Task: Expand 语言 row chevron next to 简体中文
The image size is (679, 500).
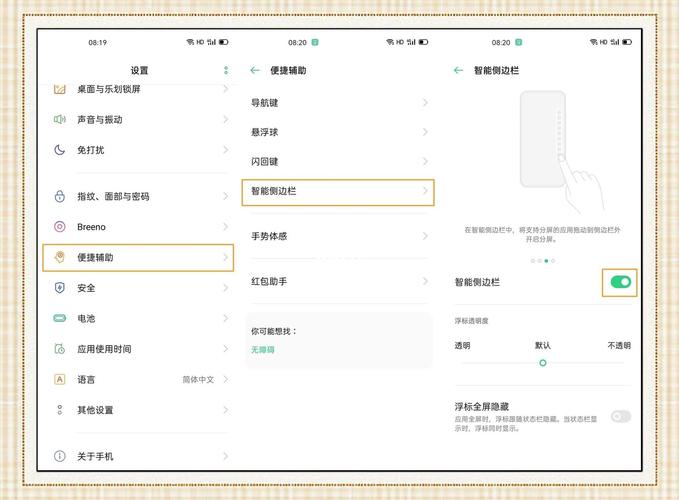Action: click(225, 379)
